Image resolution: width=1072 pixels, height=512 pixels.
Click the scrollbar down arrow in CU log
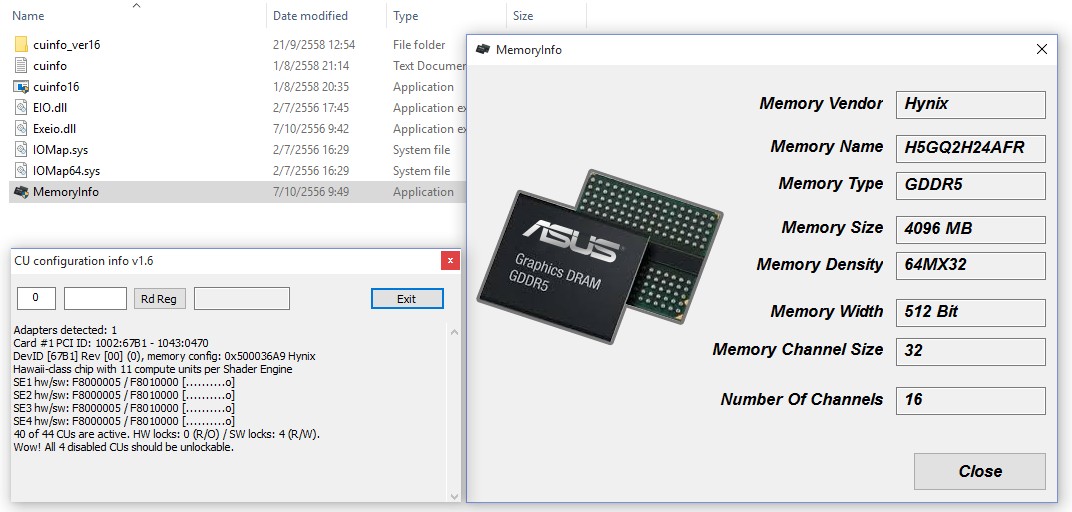click(x=455, y=496)
